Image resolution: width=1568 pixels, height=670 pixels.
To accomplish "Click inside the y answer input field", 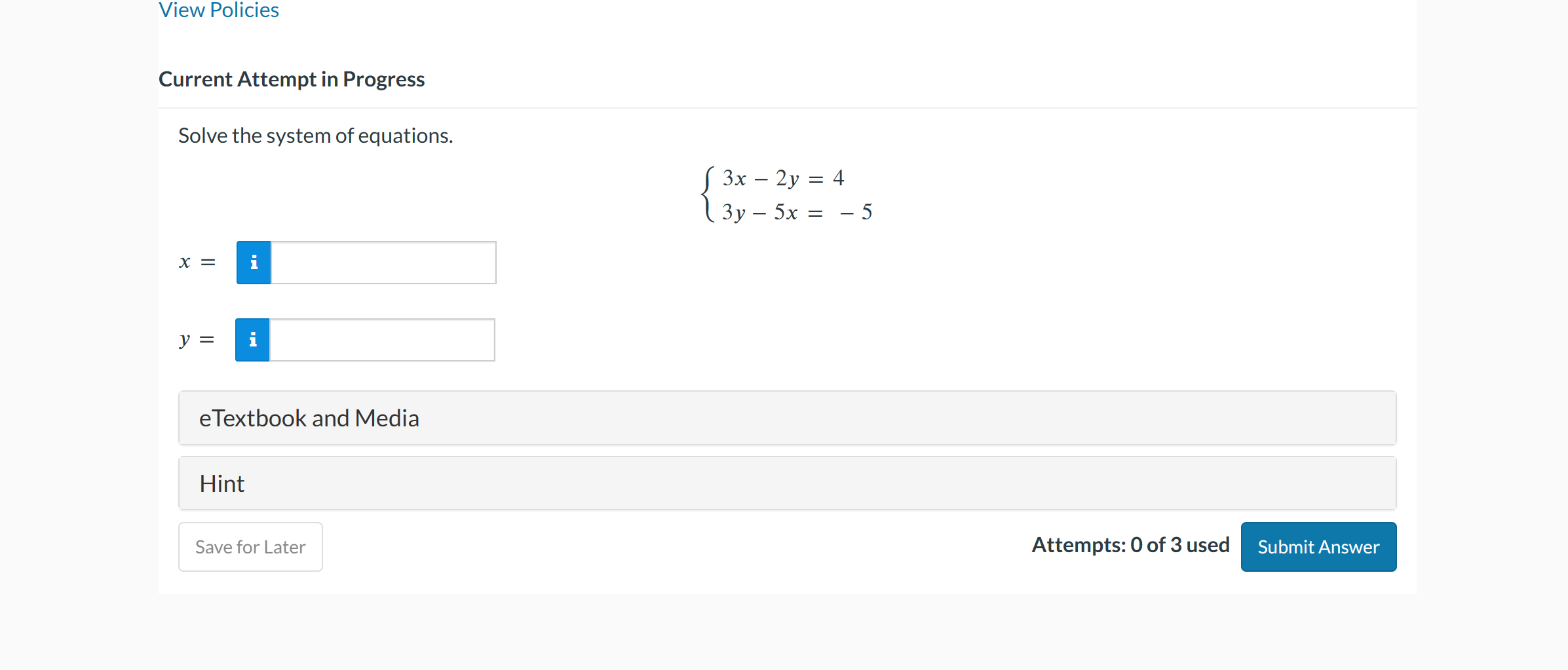I will (382, 339).
